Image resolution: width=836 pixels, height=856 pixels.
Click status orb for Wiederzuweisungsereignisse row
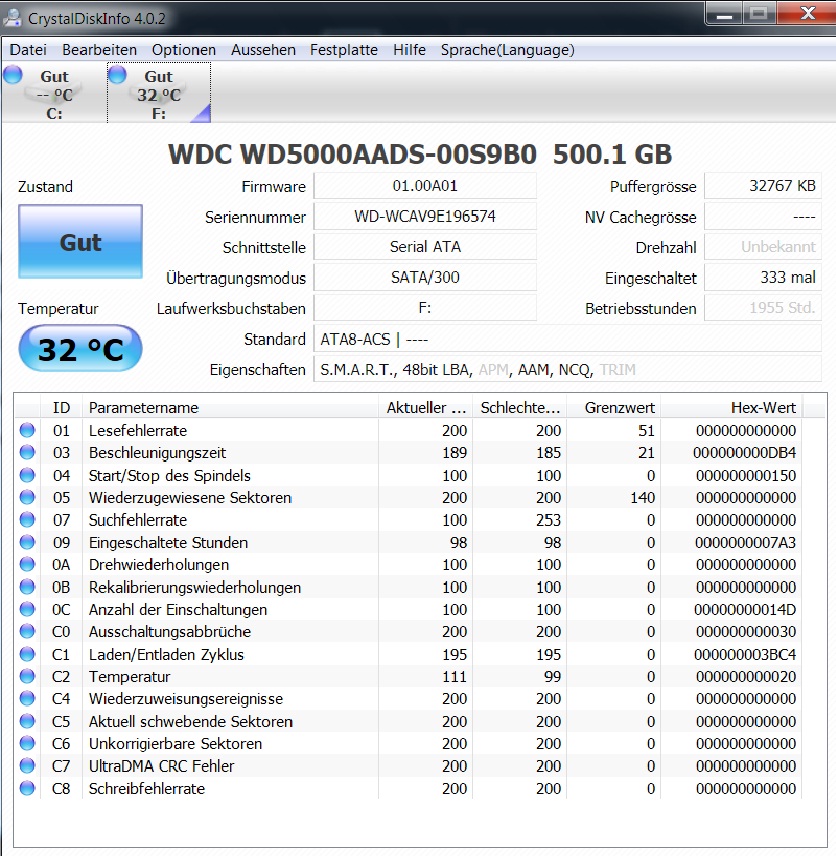click(x=27, y=699)
